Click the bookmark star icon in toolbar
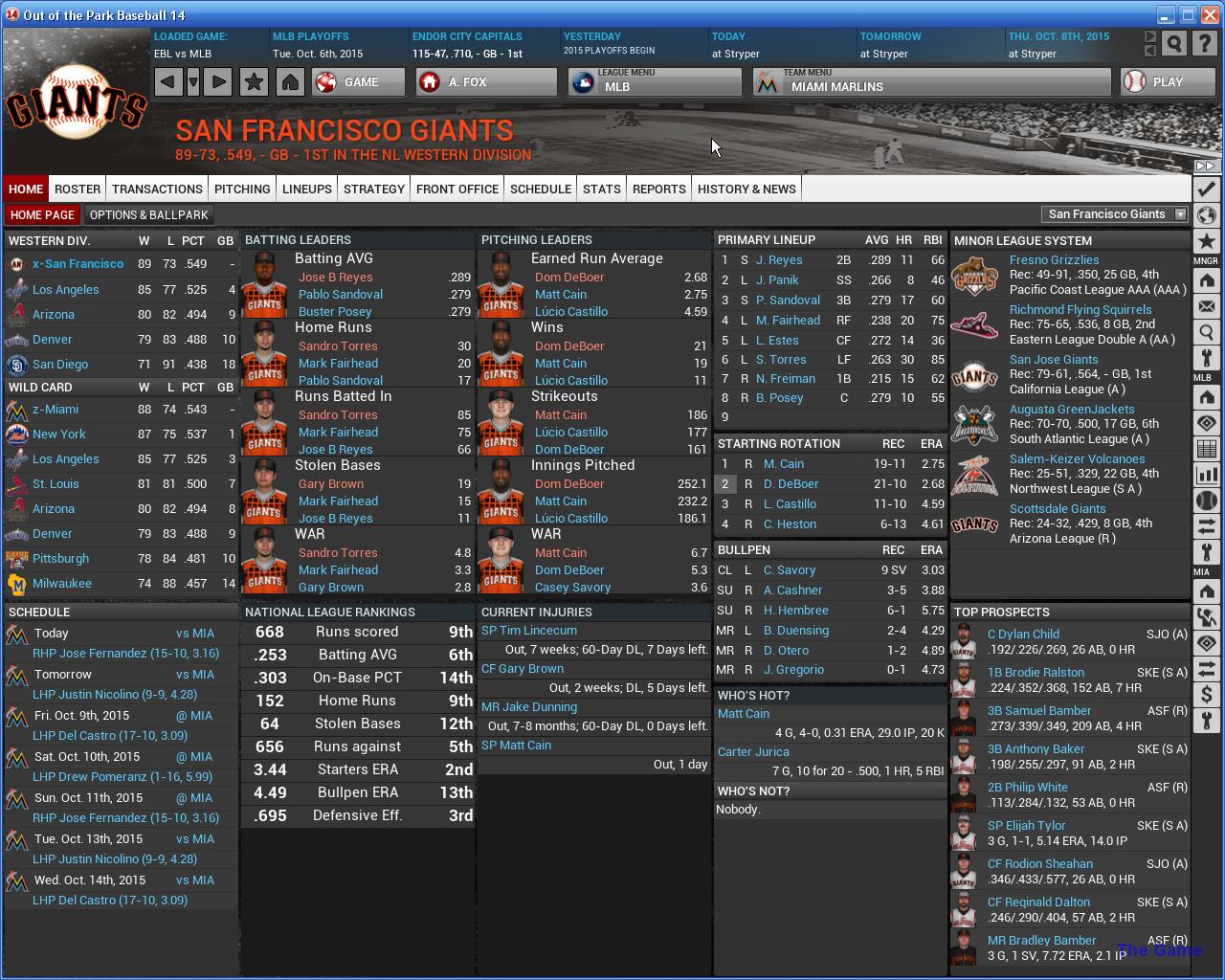 point(254,82)
